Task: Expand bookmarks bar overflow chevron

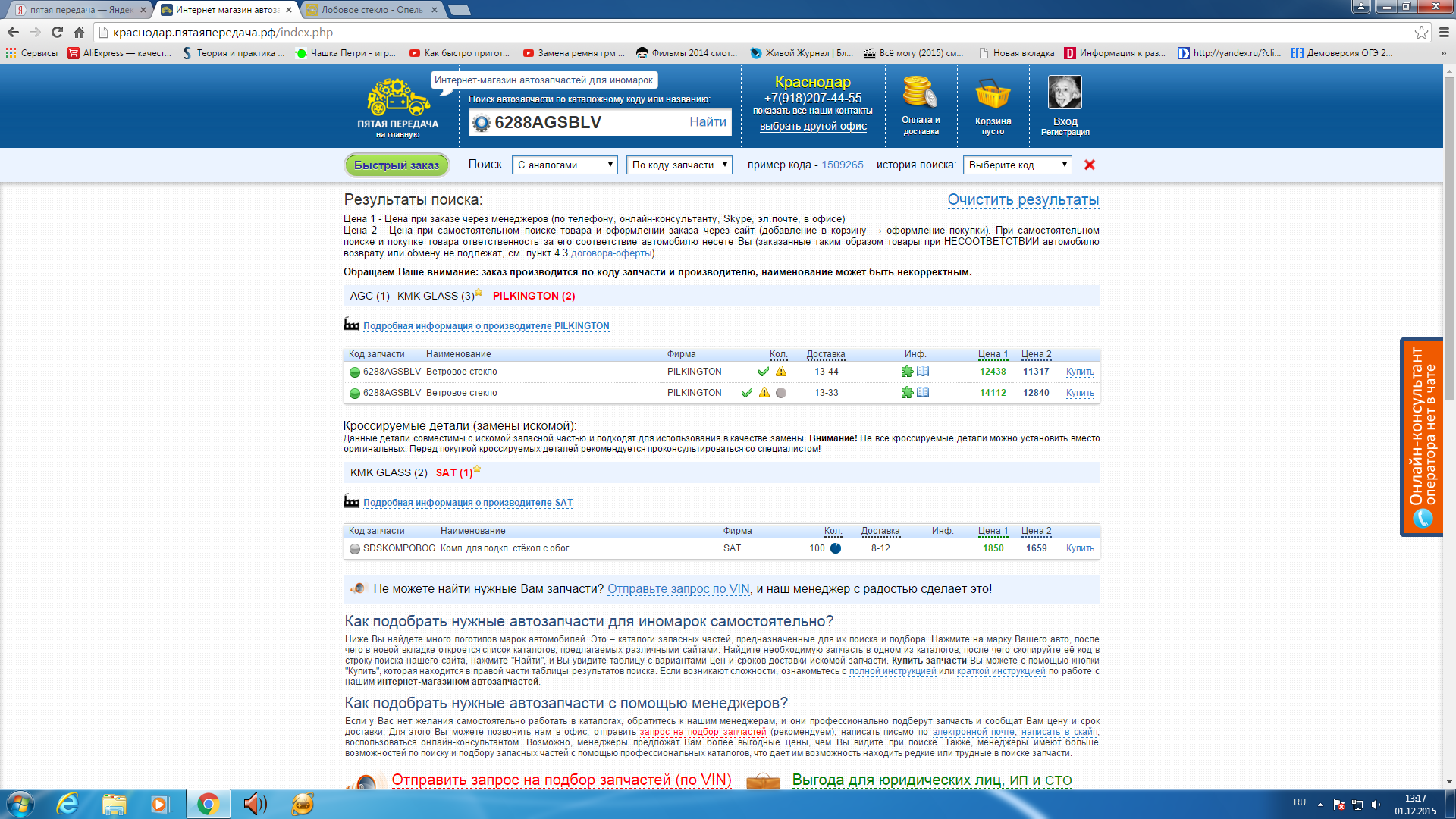Action: tap(1443, 53)
